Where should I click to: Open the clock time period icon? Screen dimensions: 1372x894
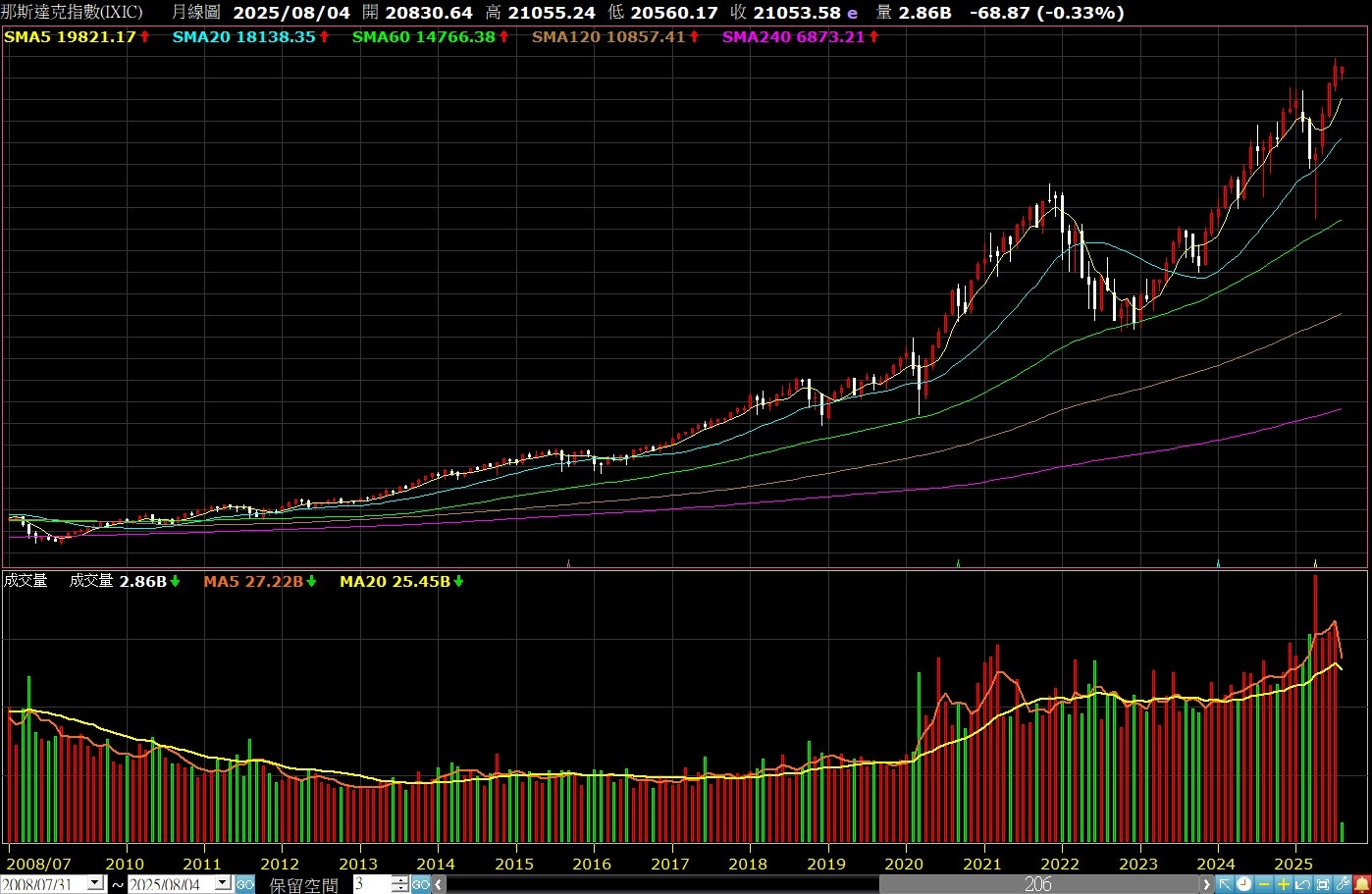click(1243, 884)
